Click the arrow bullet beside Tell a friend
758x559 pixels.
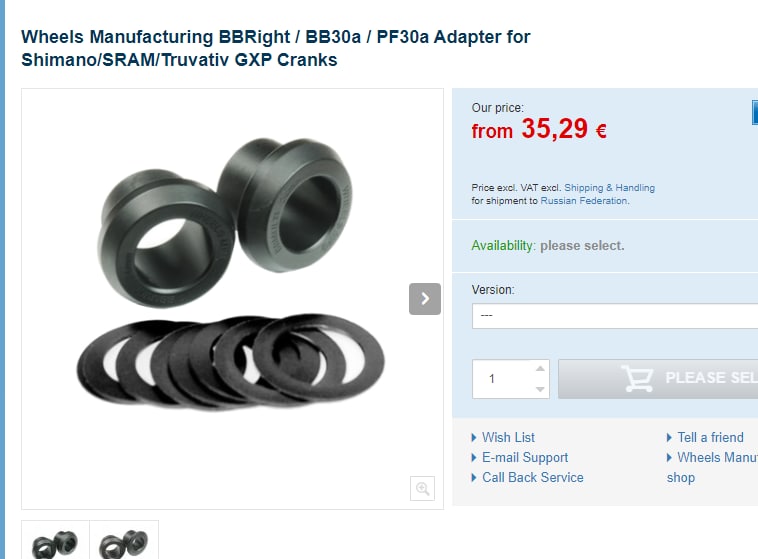(x=669, y=438)
